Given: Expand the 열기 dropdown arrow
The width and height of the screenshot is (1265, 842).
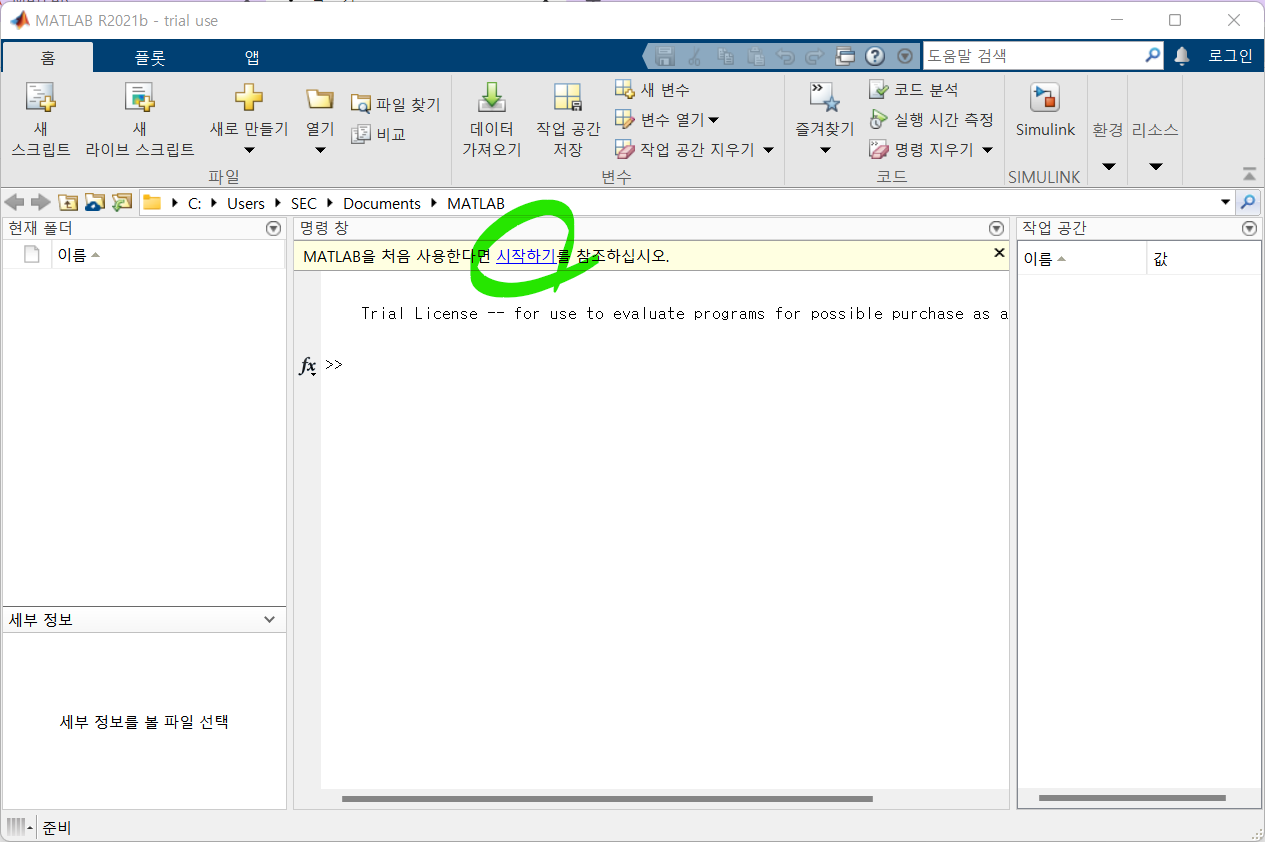Looking at the screenshot, I should point(320,151).
